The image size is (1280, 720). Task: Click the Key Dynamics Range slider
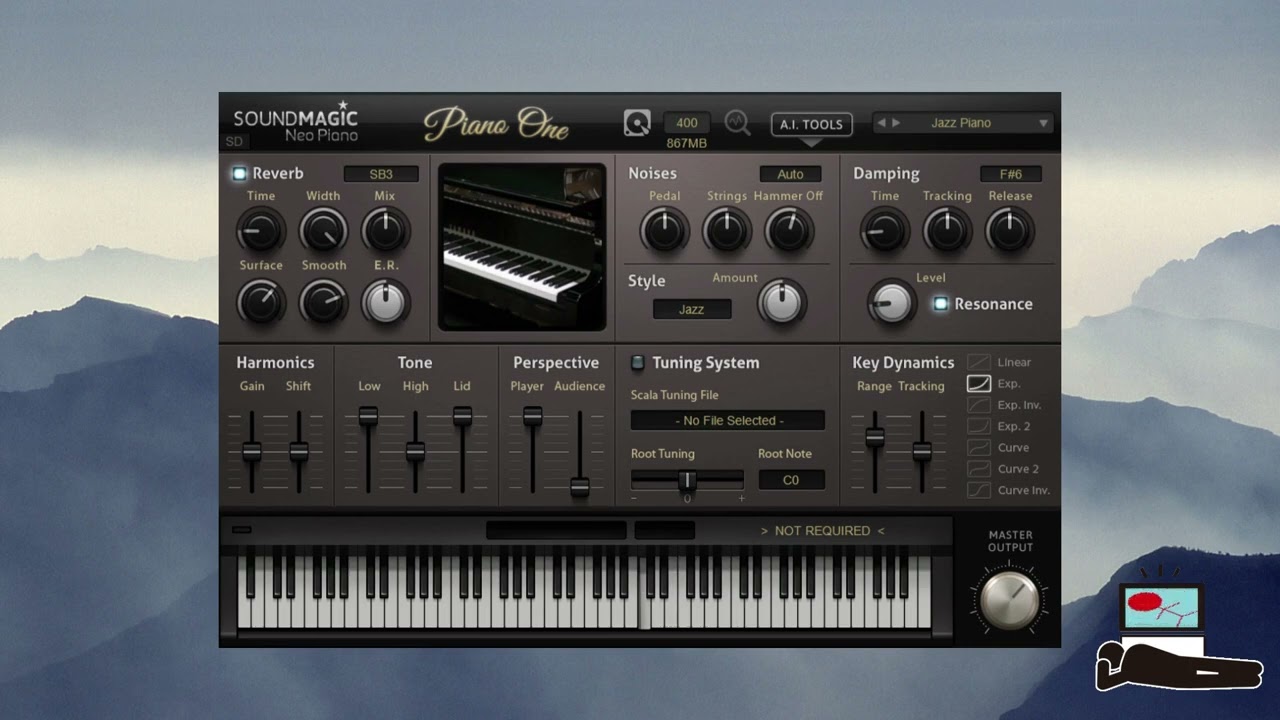pos(875,437)
